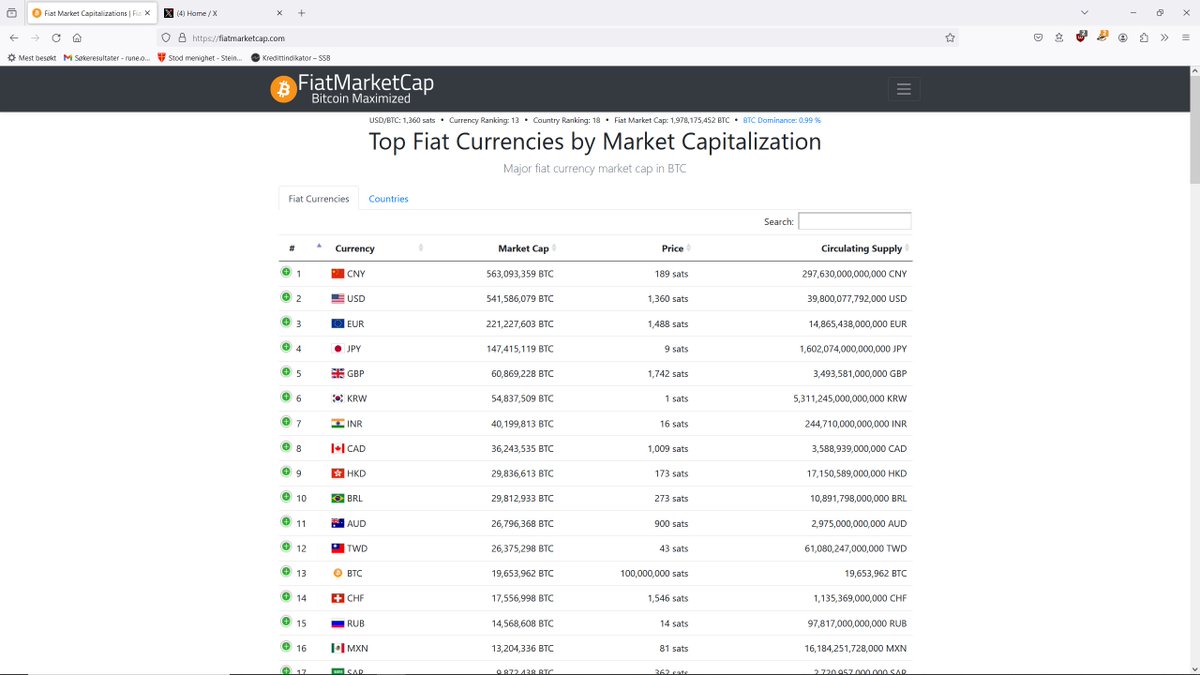
Task: Open the hamburger navigation menu on site
Action: pos(904,89)
